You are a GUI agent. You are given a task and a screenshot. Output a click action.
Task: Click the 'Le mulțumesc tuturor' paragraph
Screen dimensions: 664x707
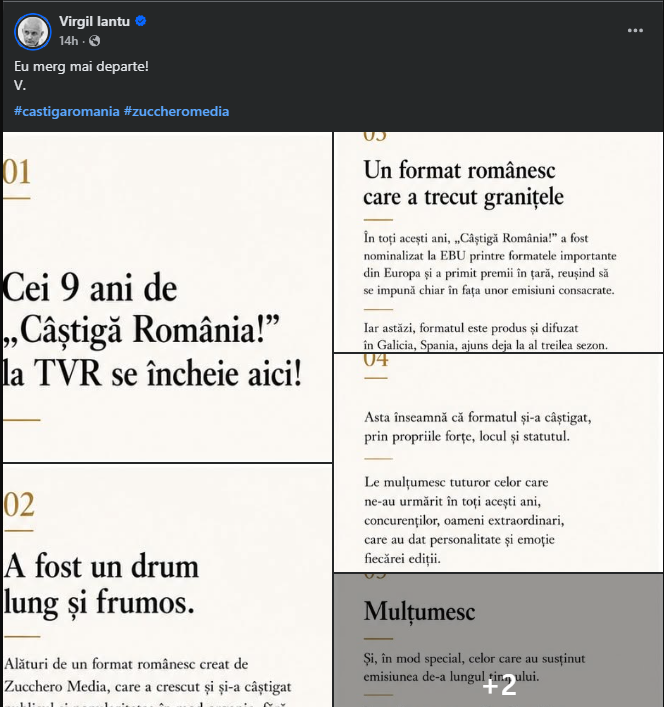coord(464,520)
